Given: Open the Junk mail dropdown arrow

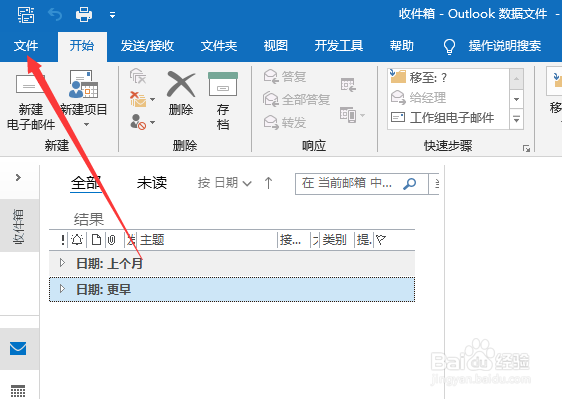Looking at the screenshot, I should [x=152, y=123].
